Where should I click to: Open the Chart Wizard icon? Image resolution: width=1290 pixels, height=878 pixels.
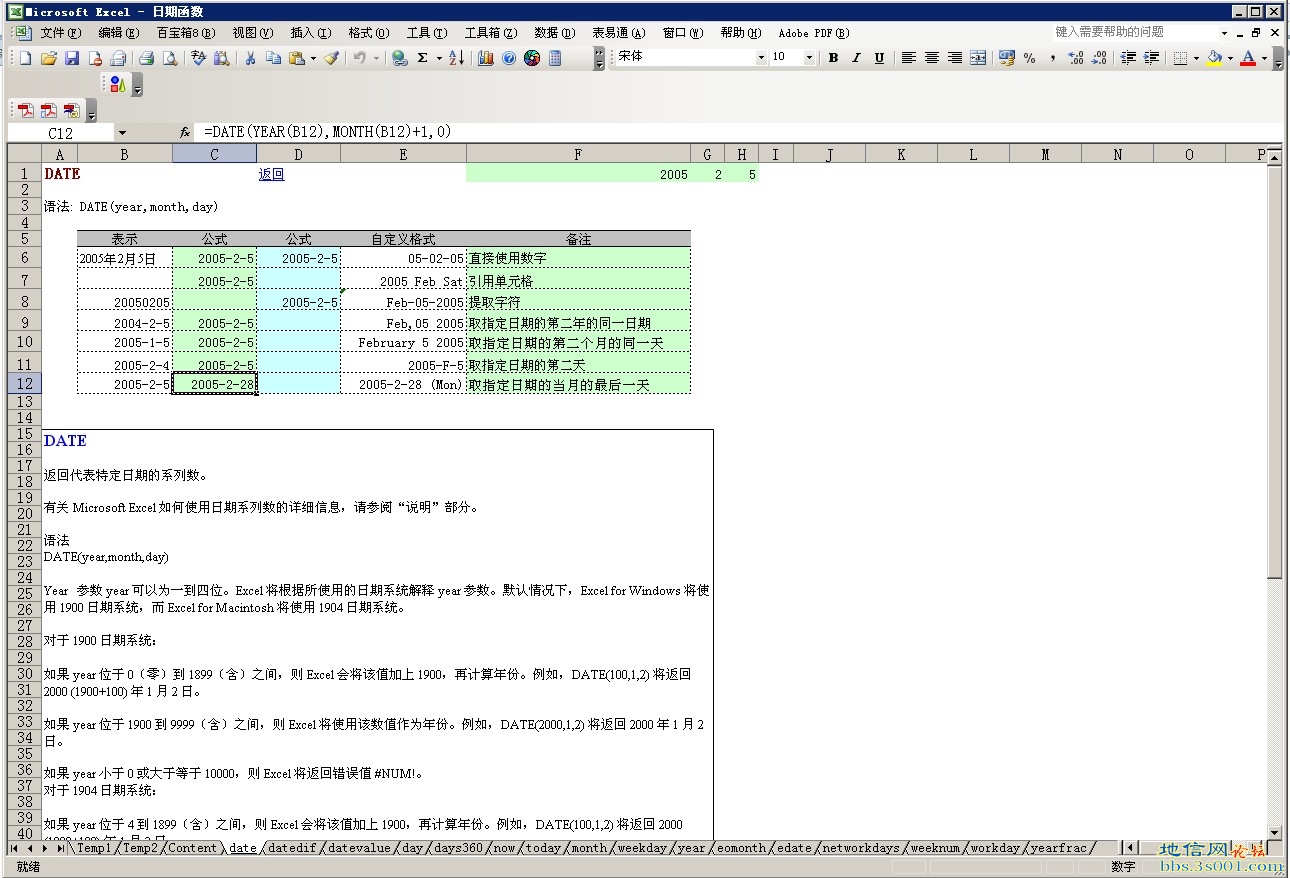point(486,58)
